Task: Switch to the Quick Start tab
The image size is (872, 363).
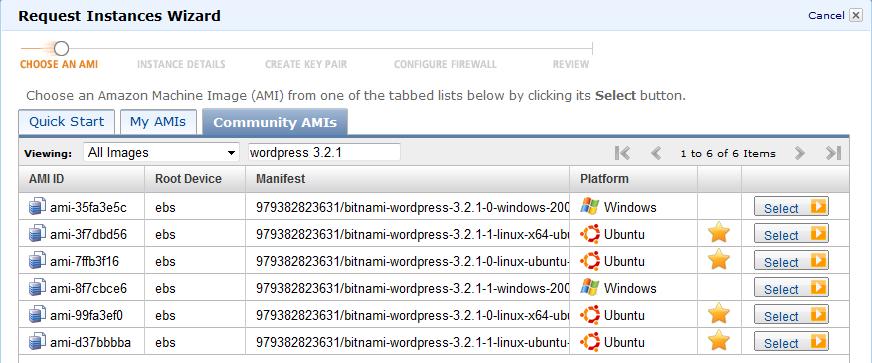Action: (x=67, y=122)
